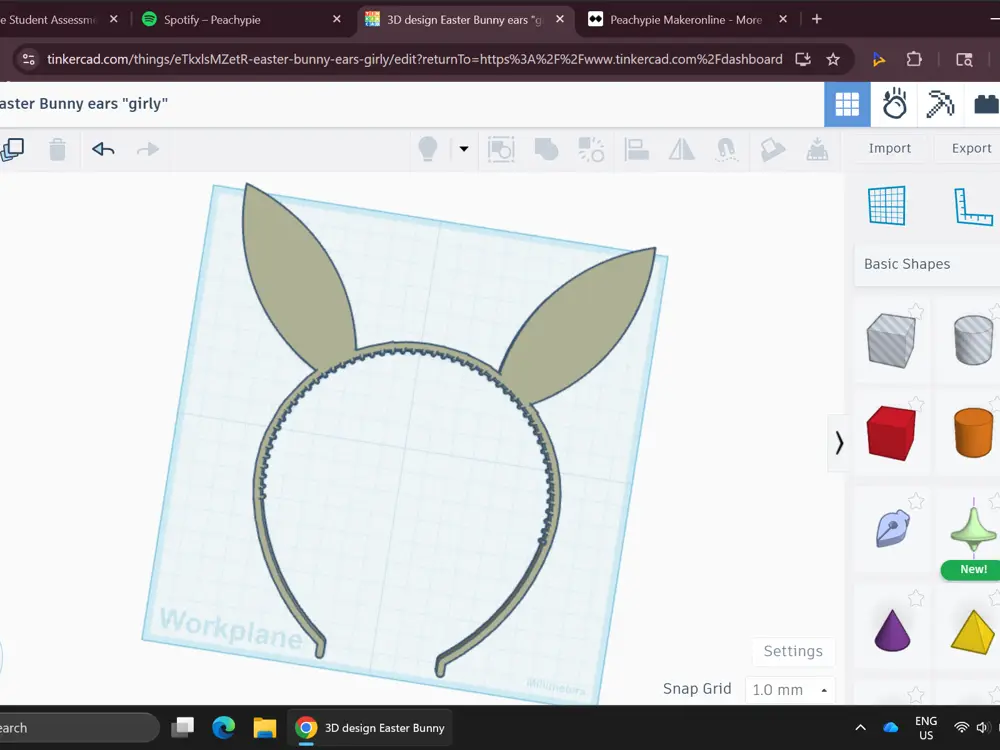Open the Sim Lab icon

(894, 104)
